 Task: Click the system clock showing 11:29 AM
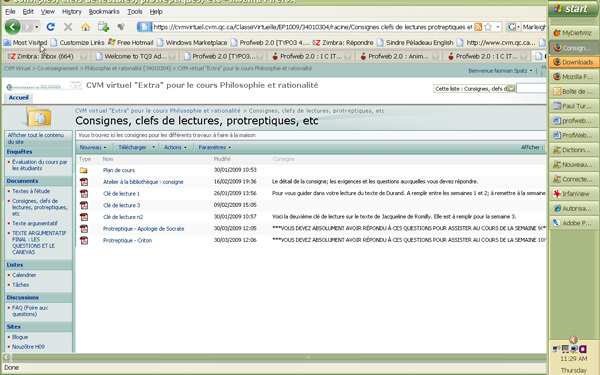pos(573,359)
